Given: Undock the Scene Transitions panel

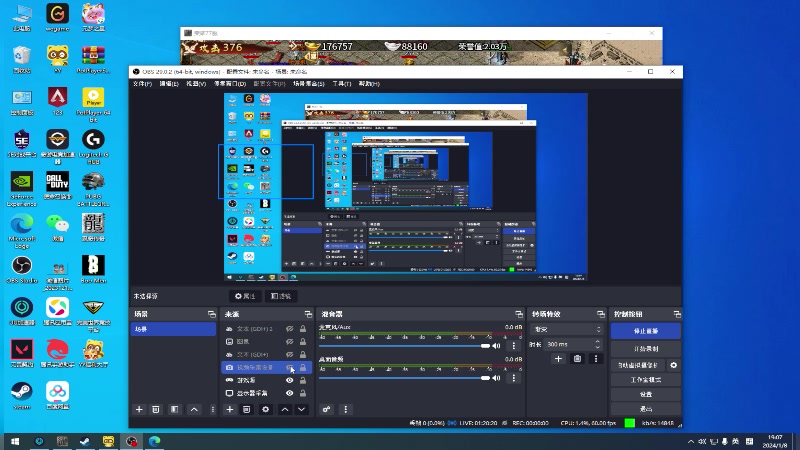Looking at the screenshot, I should click(601, 314).
